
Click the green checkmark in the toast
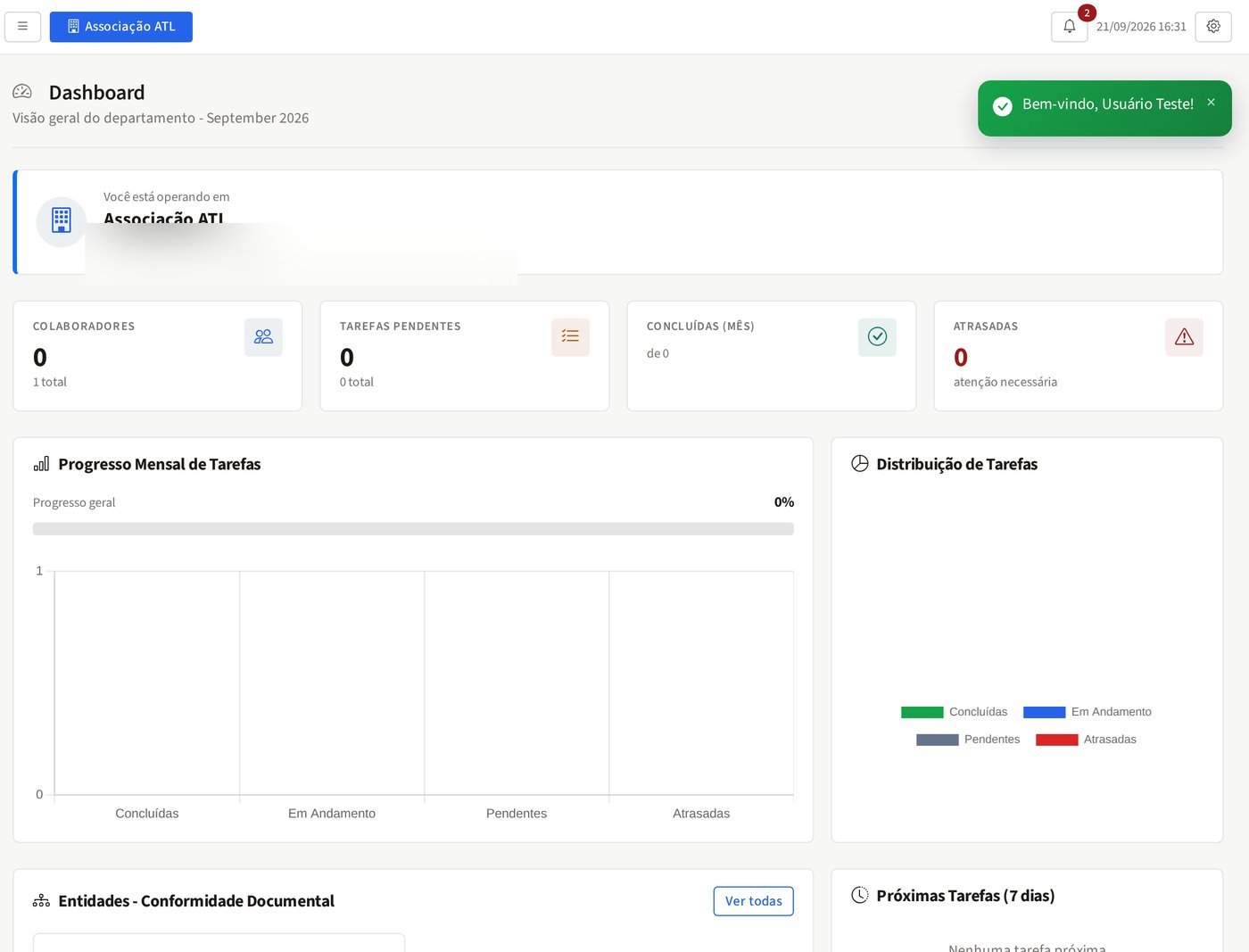(1003, 106)
